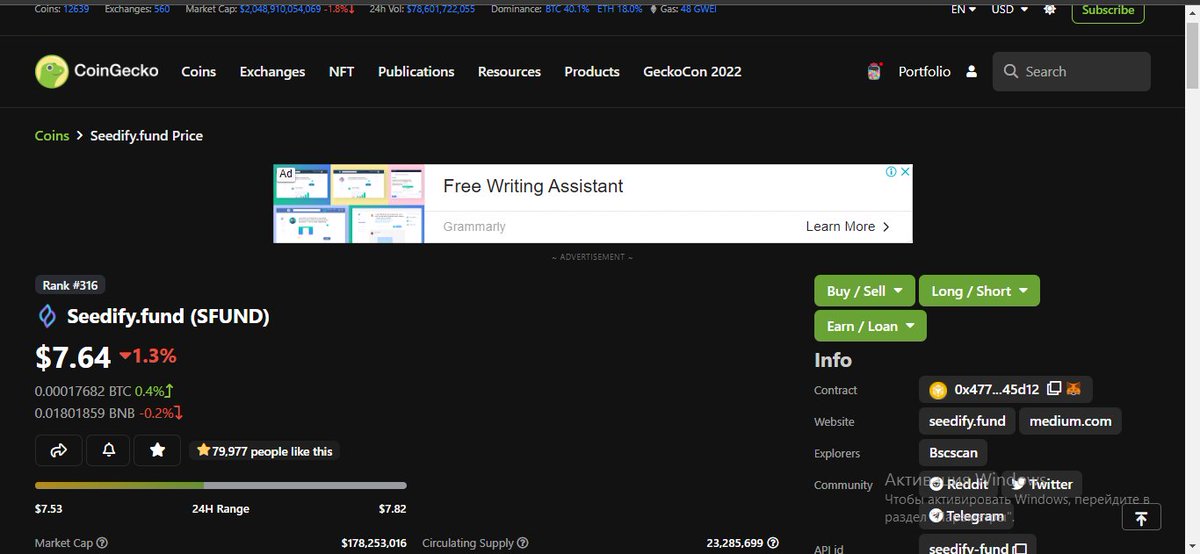Open the Portfolio link

(x=924, y=72)
